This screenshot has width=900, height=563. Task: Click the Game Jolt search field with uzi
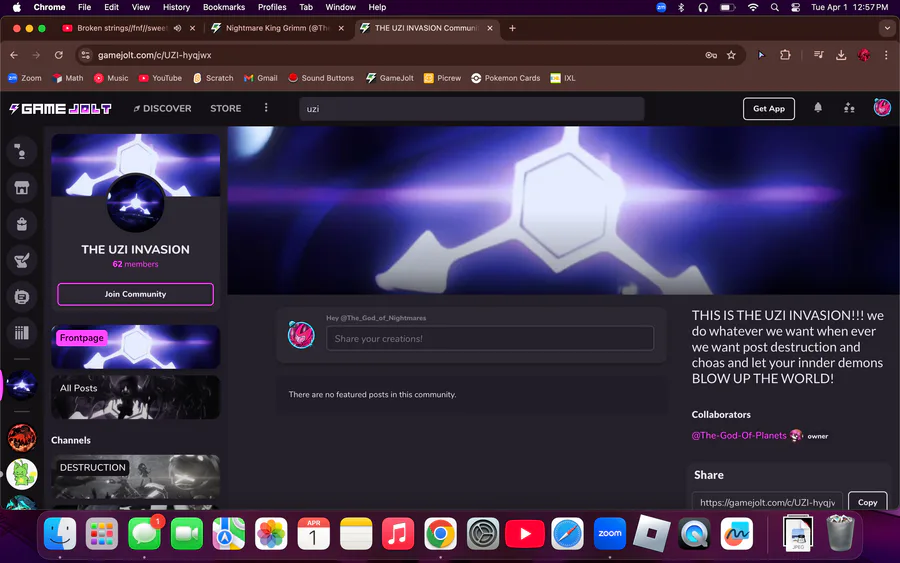pos(471,108)
